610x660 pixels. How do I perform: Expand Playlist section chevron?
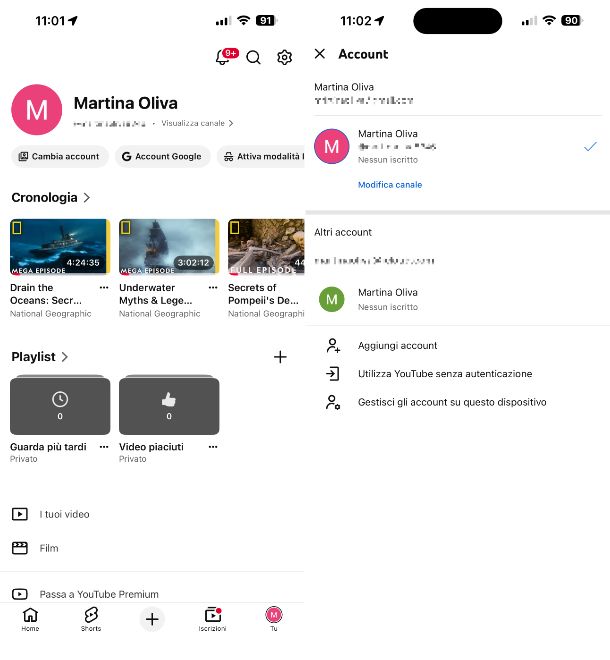coord(64,357)
